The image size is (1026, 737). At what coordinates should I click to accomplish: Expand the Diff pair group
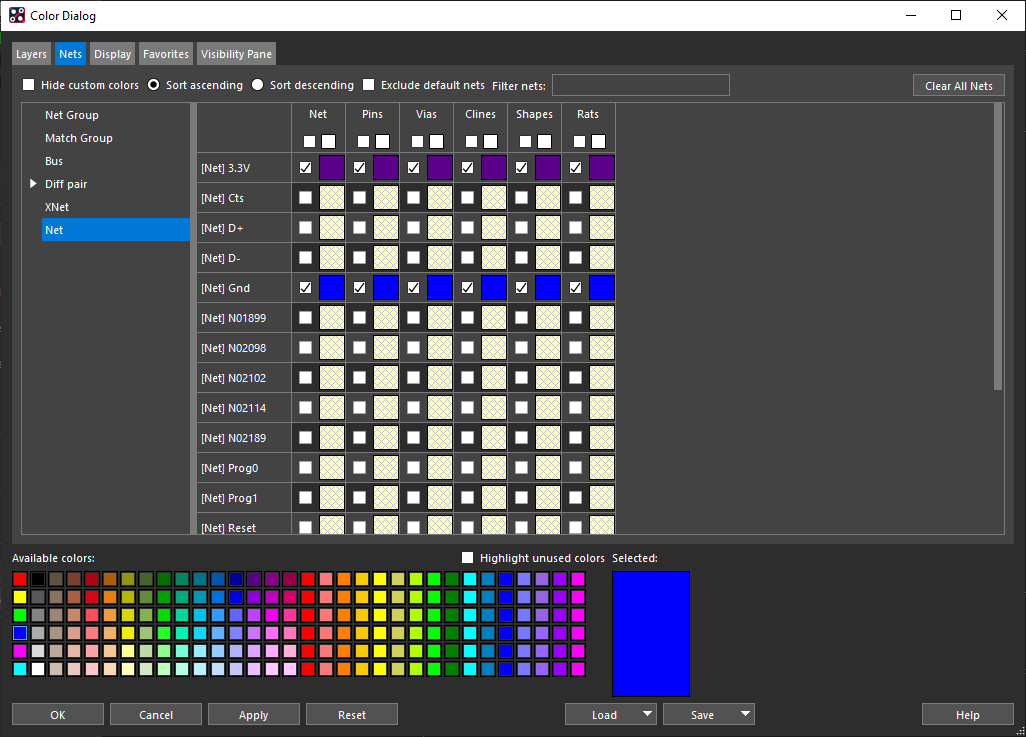tap(33, 184)
